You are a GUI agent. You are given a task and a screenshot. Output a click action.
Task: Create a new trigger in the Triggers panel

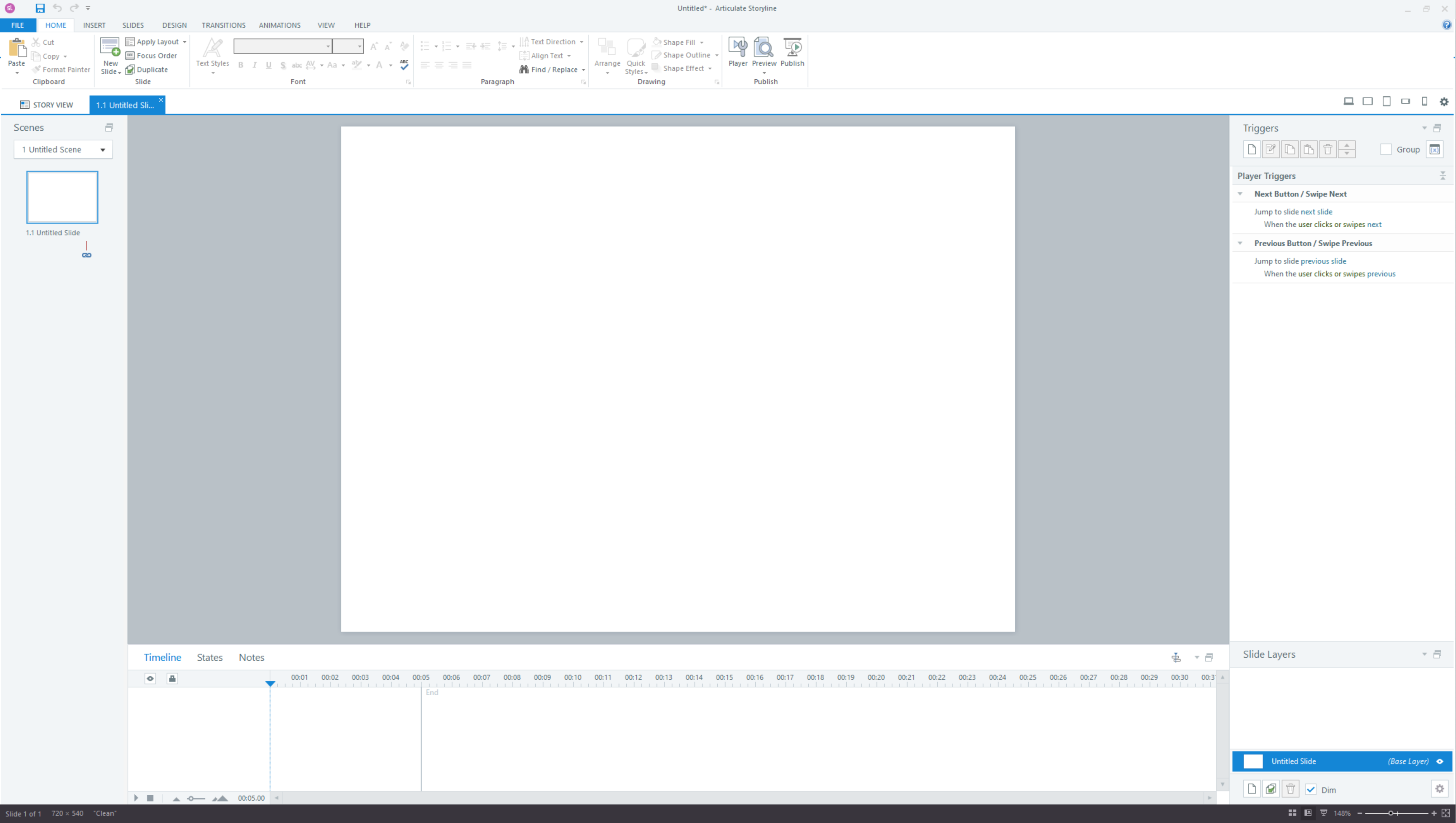[1251, 149]
